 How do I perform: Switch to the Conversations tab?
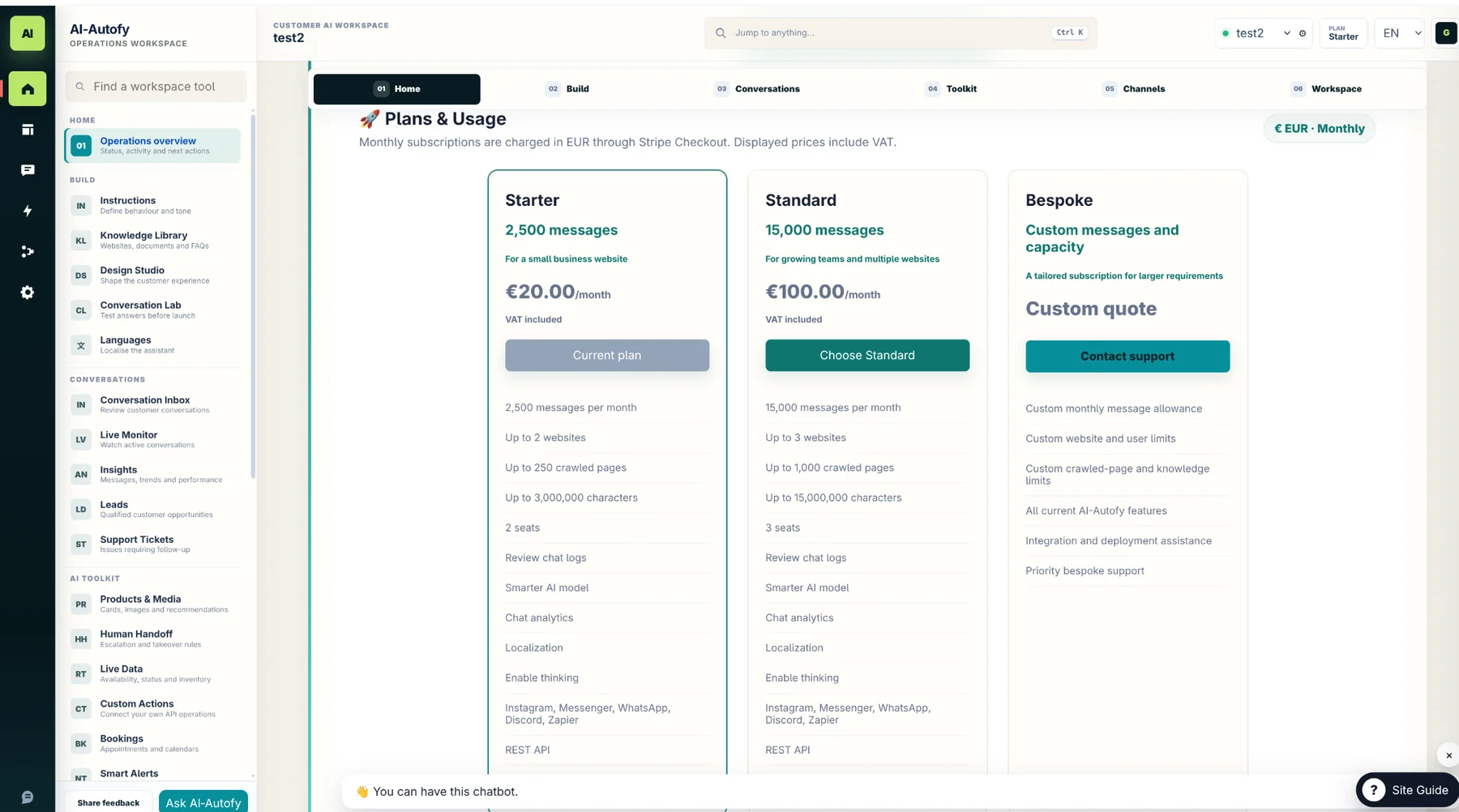pyautogui.click(x=757, y=89)
